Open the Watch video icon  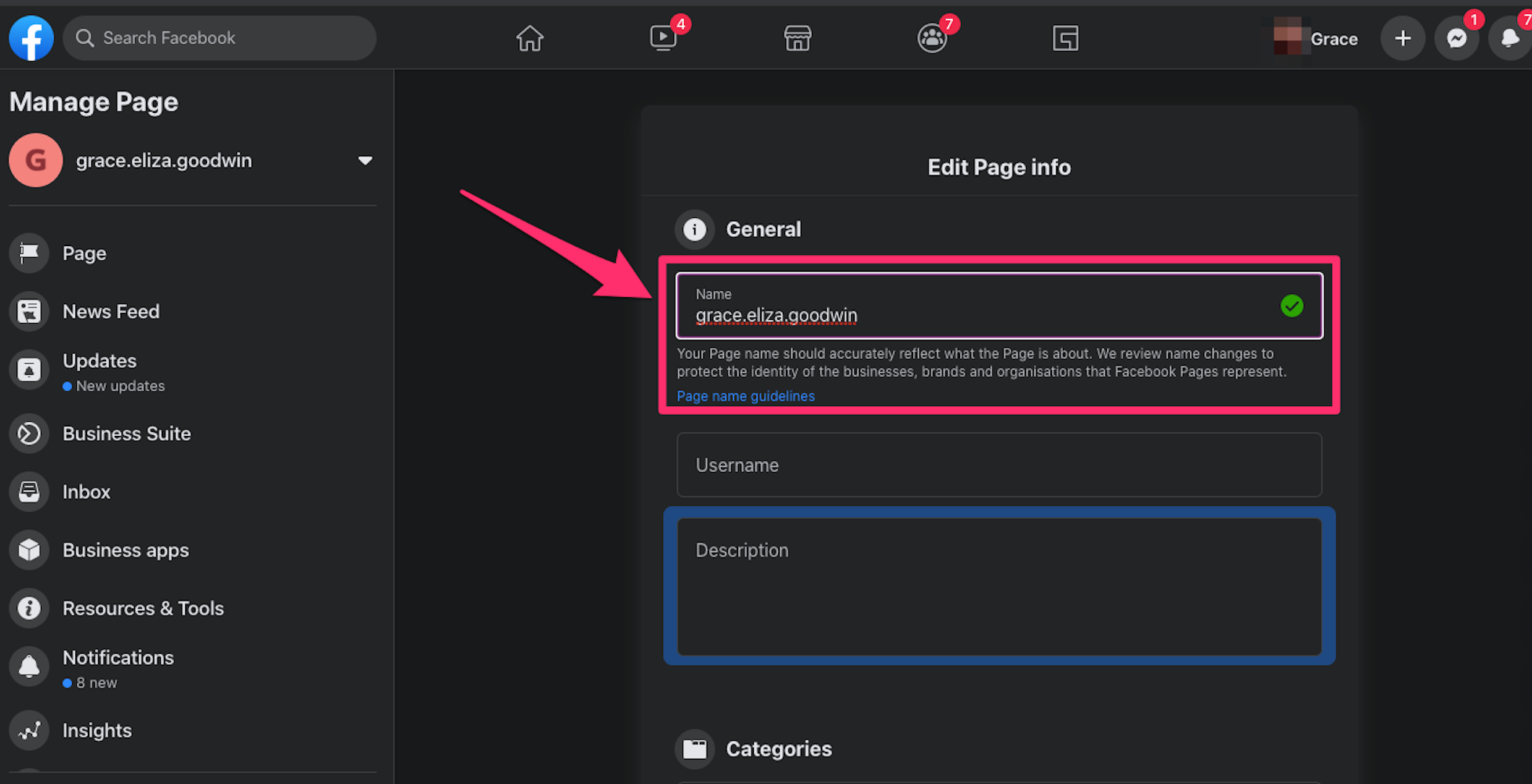click(664, 38)
